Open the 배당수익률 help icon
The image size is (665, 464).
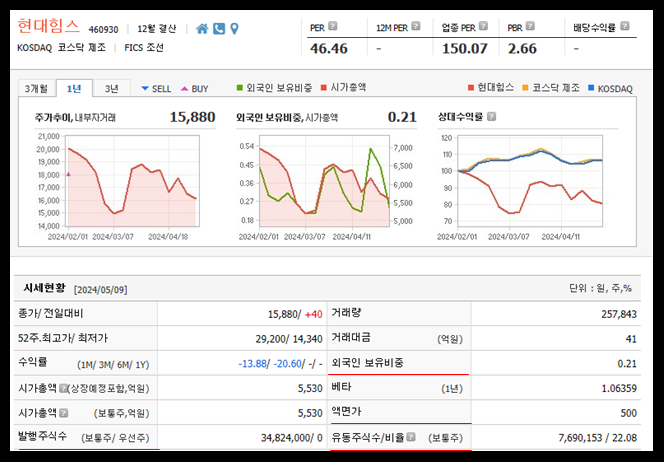(x=625, y=26)
